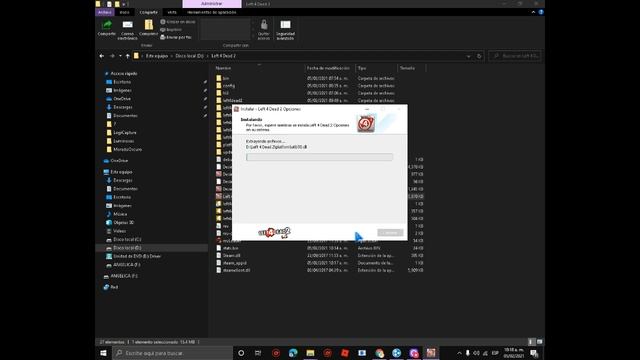This screenshot has width=640, height=360.
Task: Open Herramientas de aplicación tab
Action: coord(211,12)
